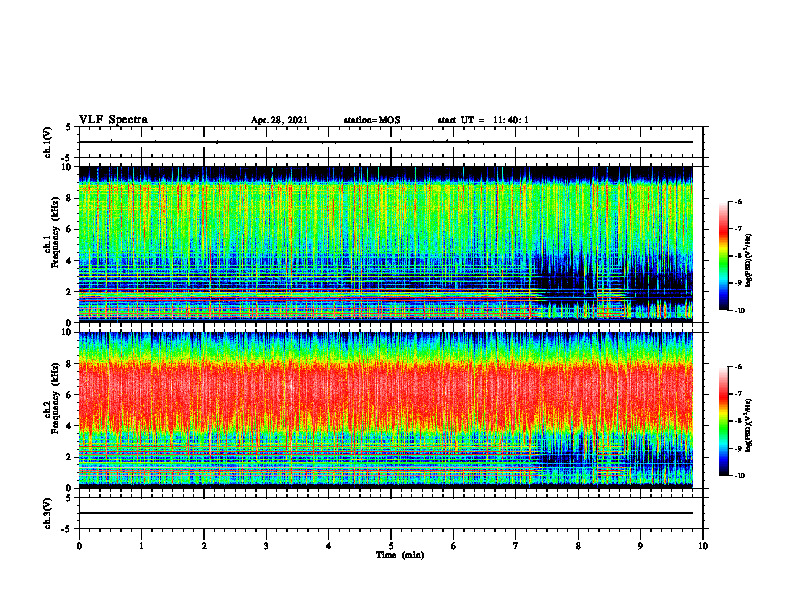Click the ch.1 colorbar "-10" tick label
Screen dimensions: 792x612
coord(739,311)
